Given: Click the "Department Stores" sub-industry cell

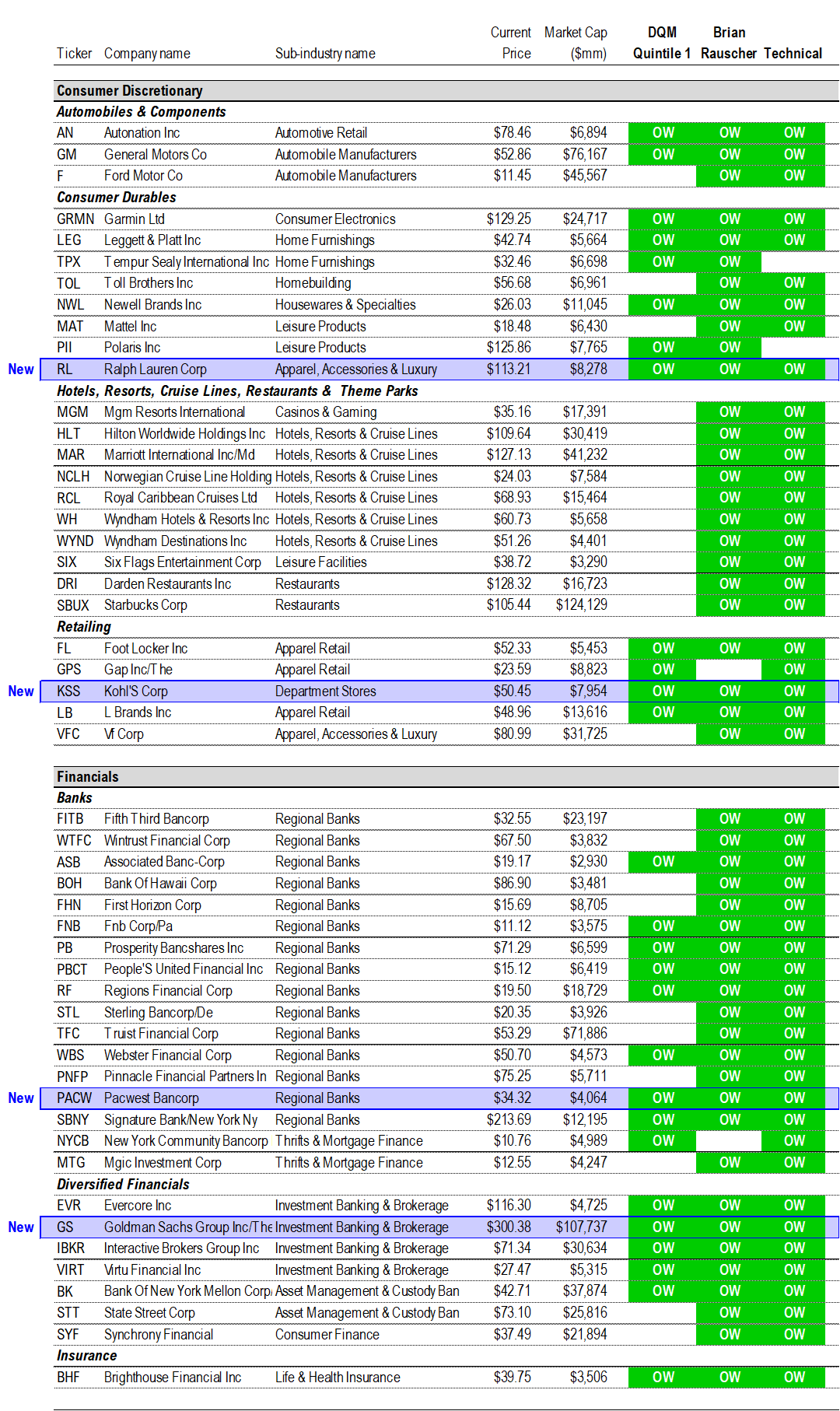Looking at the screenshot, I should click(326, 691).
